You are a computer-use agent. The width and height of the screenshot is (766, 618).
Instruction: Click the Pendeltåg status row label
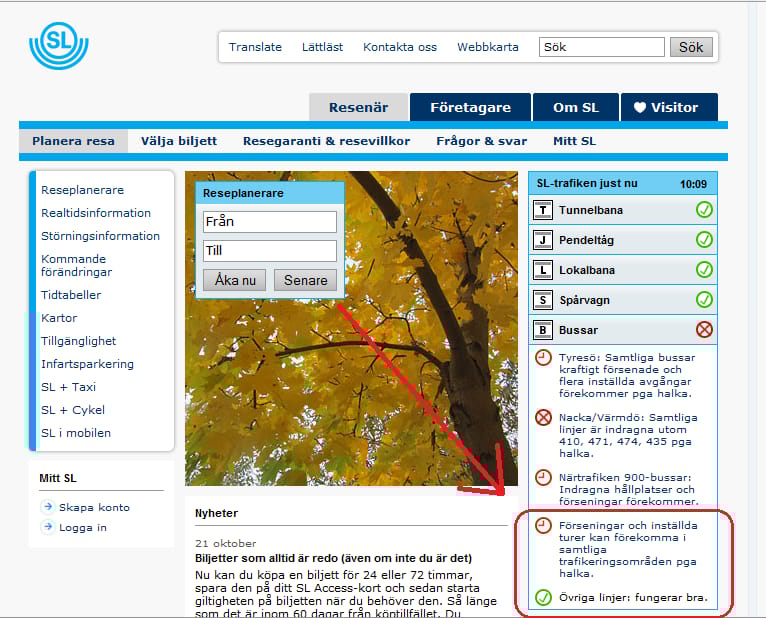pos(586,240)
